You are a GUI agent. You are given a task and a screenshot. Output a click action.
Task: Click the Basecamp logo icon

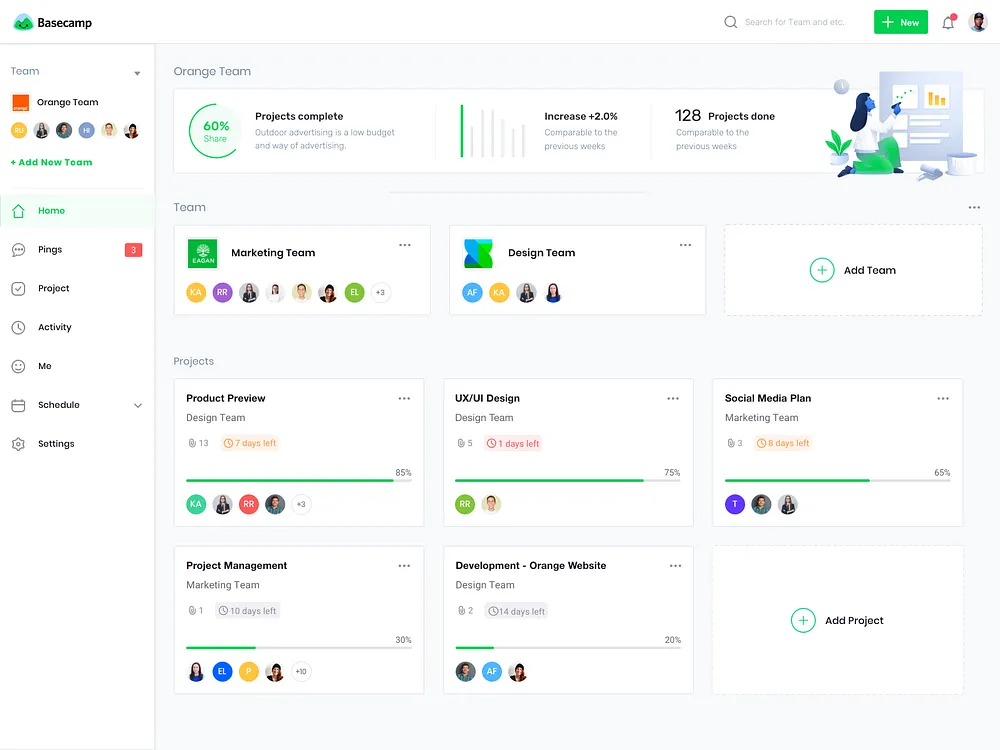23,22
